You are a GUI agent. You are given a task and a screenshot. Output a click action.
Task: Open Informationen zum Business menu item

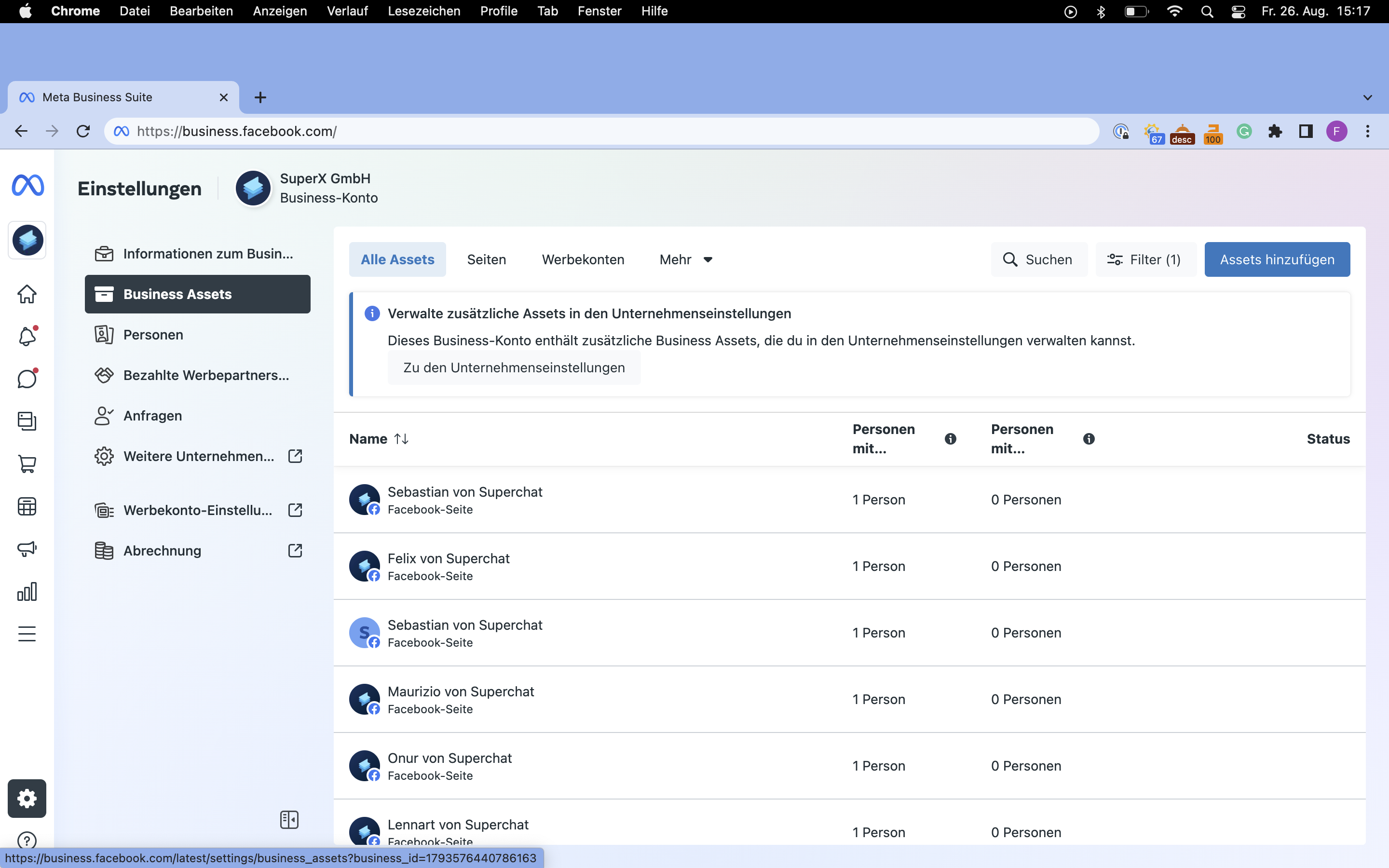click(197, 254)
